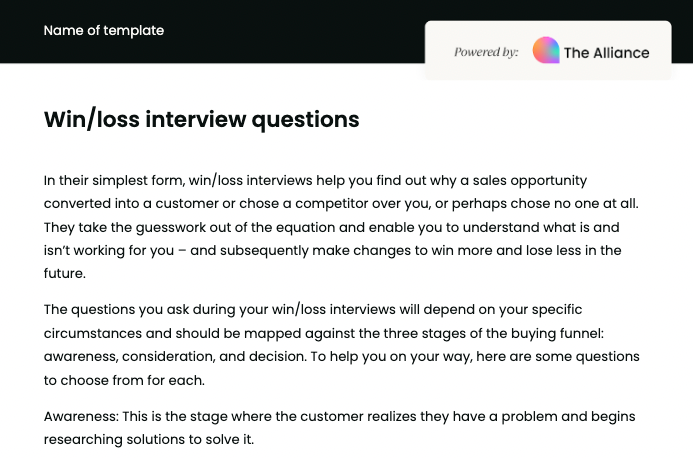Click the line starting 'The questions you ask'
This screenshot has width=693, height=458.
click(312, 310)
